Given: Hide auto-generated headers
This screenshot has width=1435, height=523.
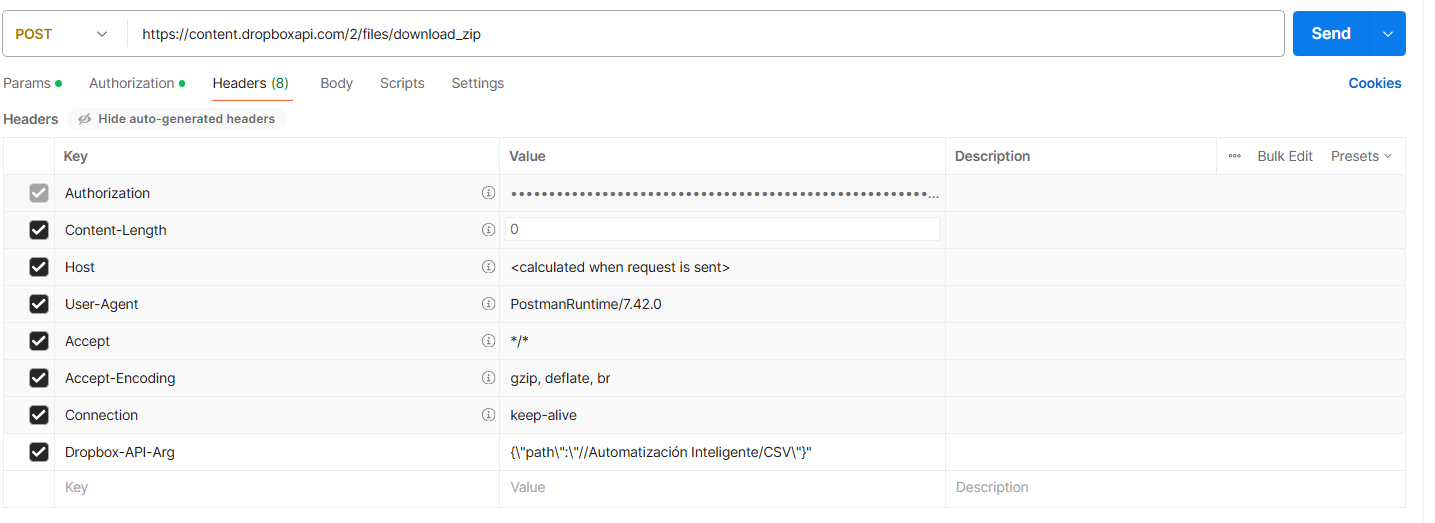Looking at the screenshot, I should pyautogui.click(x=177, y=119).
